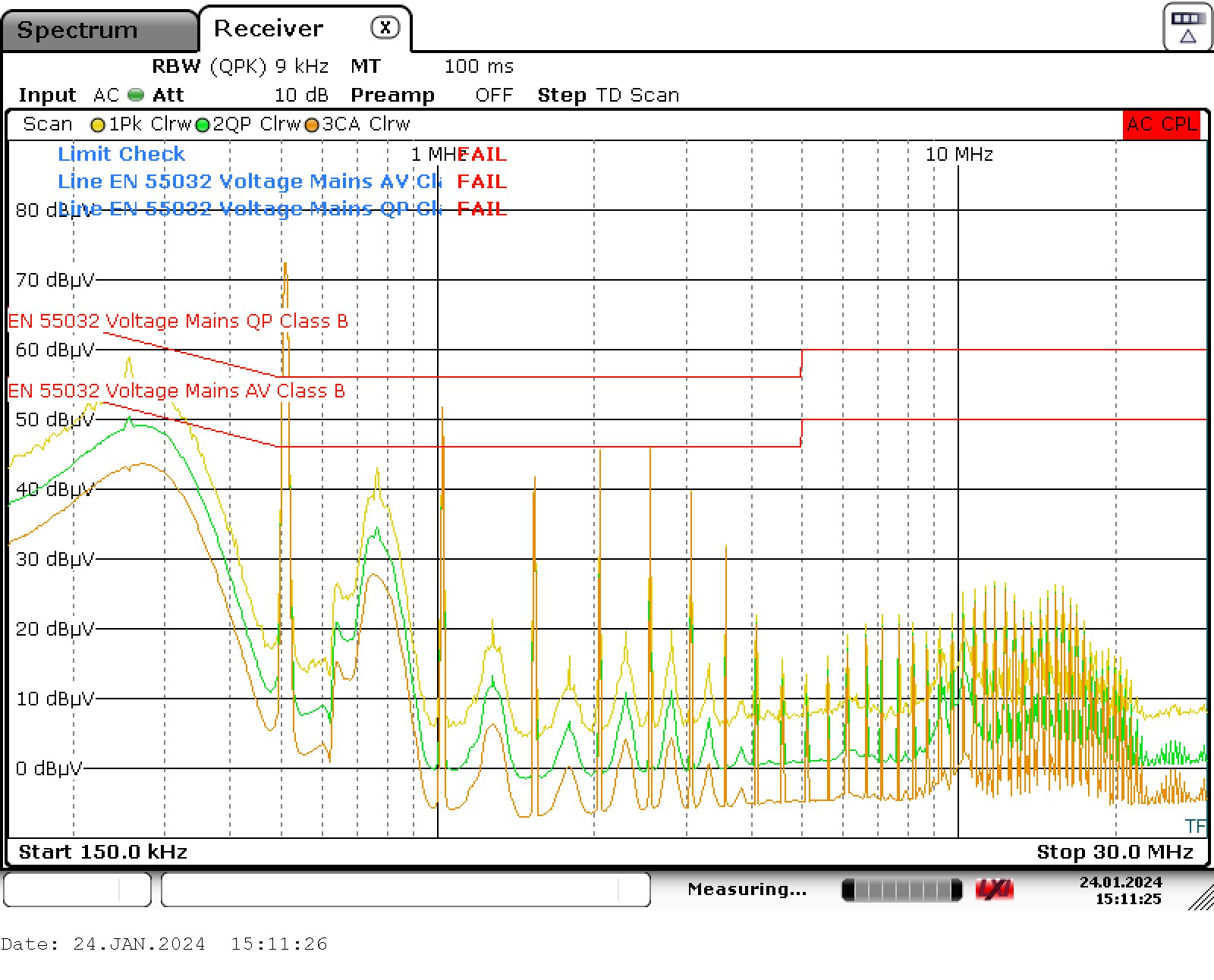
Task: Switch to the Spectrum tab
Action: 77,30
